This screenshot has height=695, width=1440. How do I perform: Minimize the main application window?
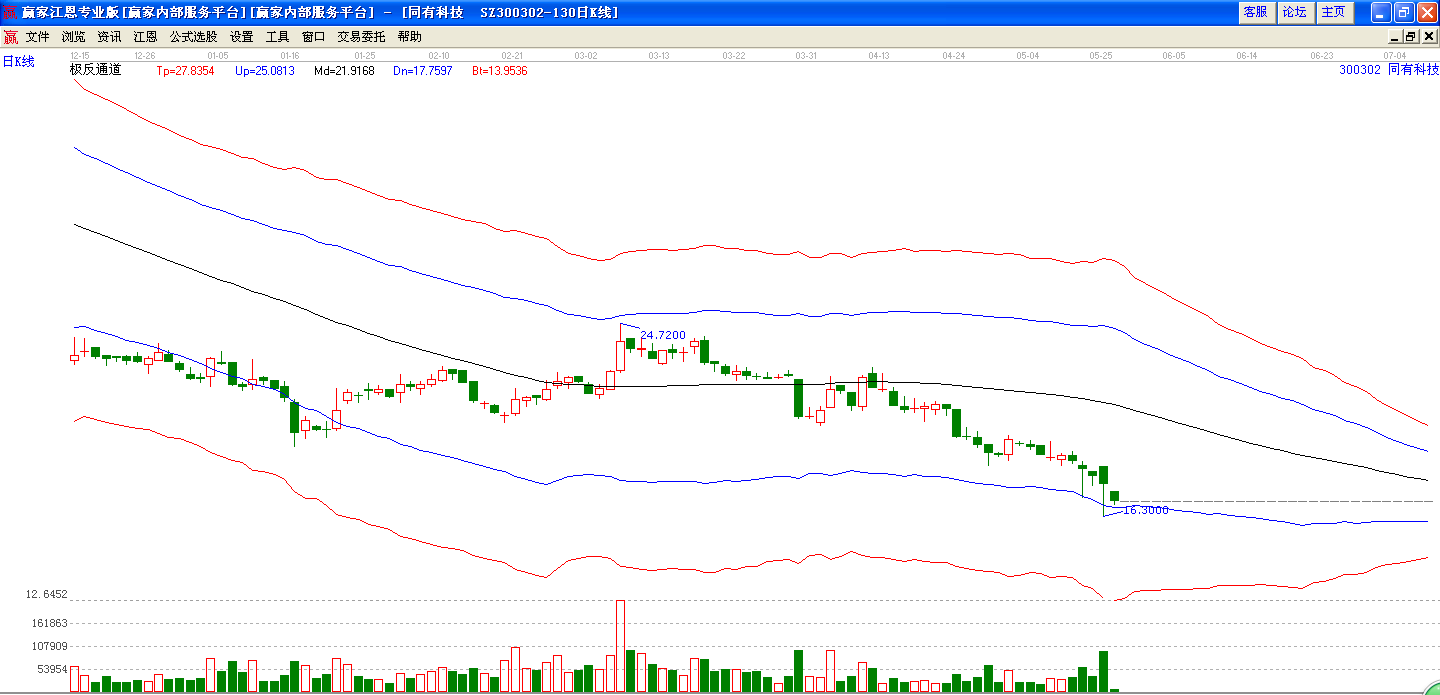point(1381,12)
